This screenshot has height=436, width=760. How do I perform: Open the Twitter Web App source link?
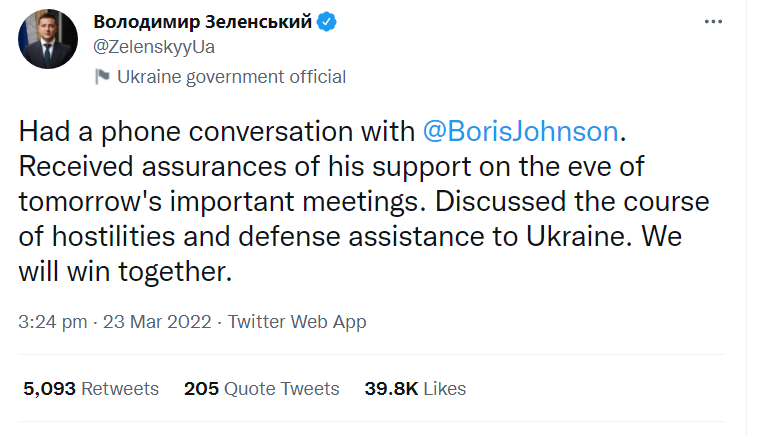297,322
